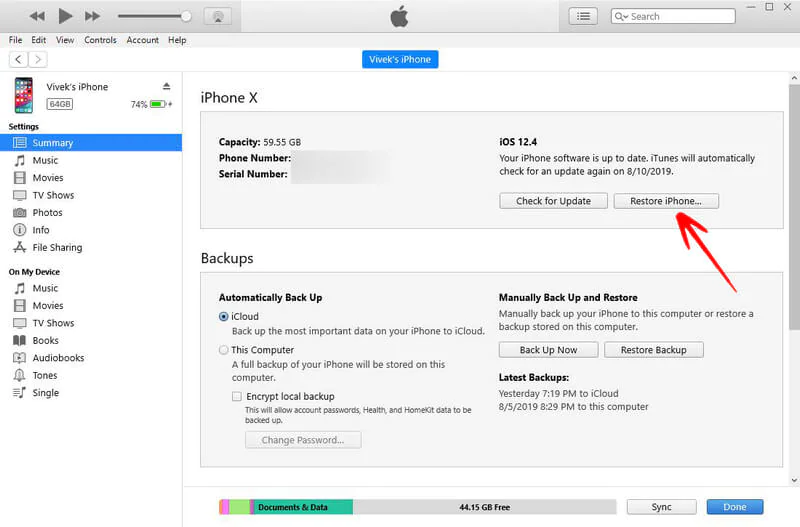The height and width of the screenshot is (527, 800).
Task: Click the Vivek's iPhone device button
Action: click(x=400, y=59)
